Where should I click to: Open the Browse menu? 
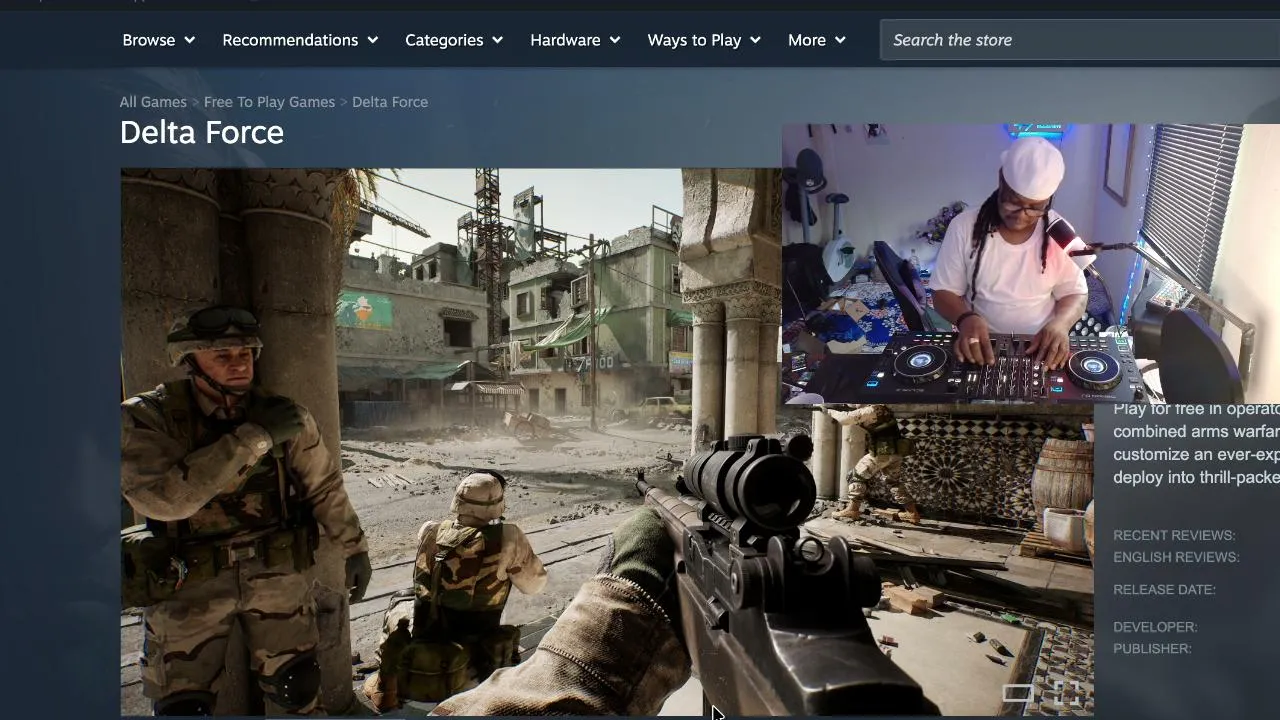(158, 40)
